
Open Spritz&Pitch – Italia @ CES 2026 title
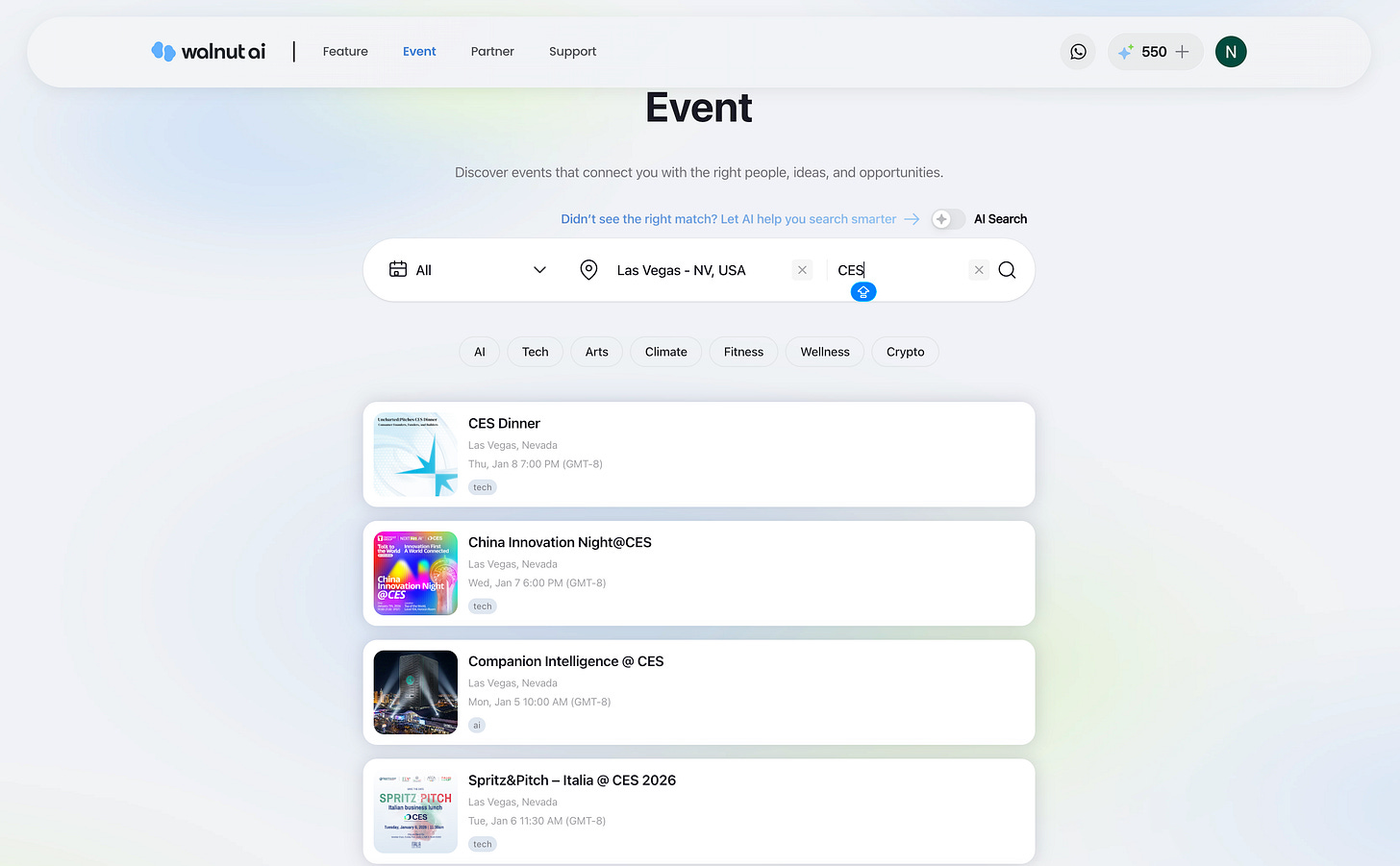tap(572, 780)
